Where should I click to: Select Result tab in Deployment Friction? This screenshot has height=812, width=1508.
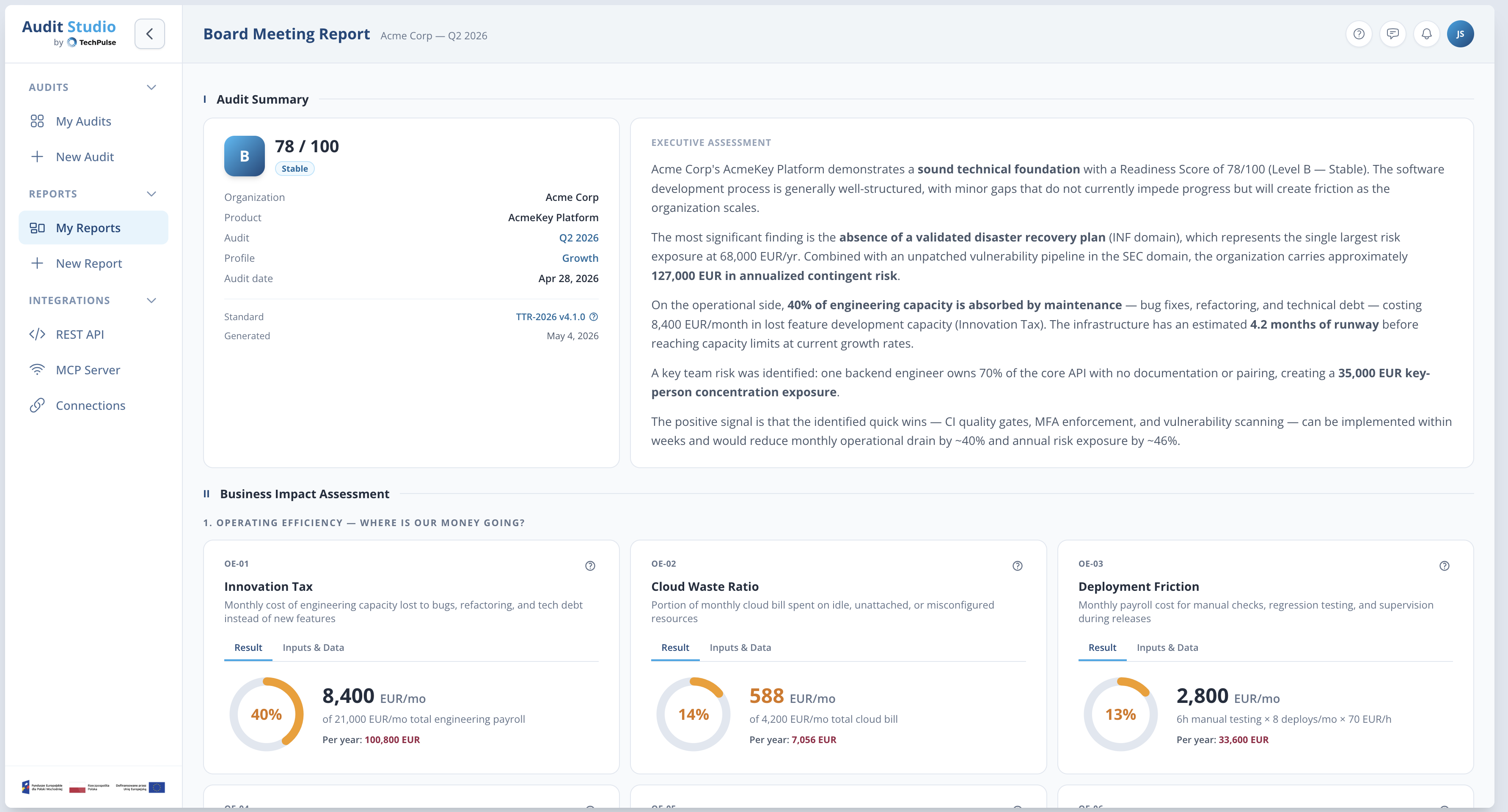pos(1102,647)
